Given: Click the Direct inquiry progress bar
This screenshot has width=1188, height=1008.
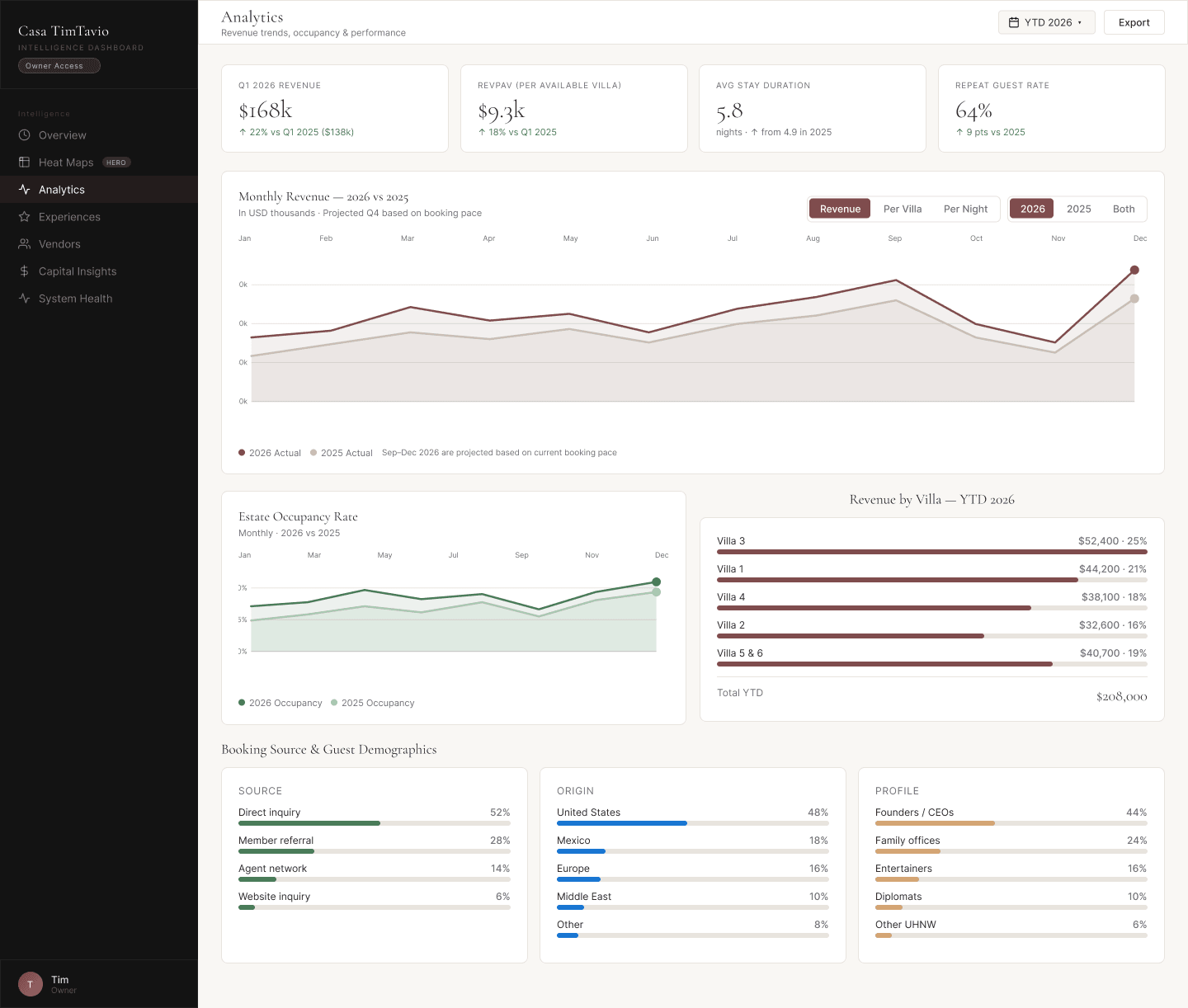Looking at the screenshot, I should pos(375,823).
